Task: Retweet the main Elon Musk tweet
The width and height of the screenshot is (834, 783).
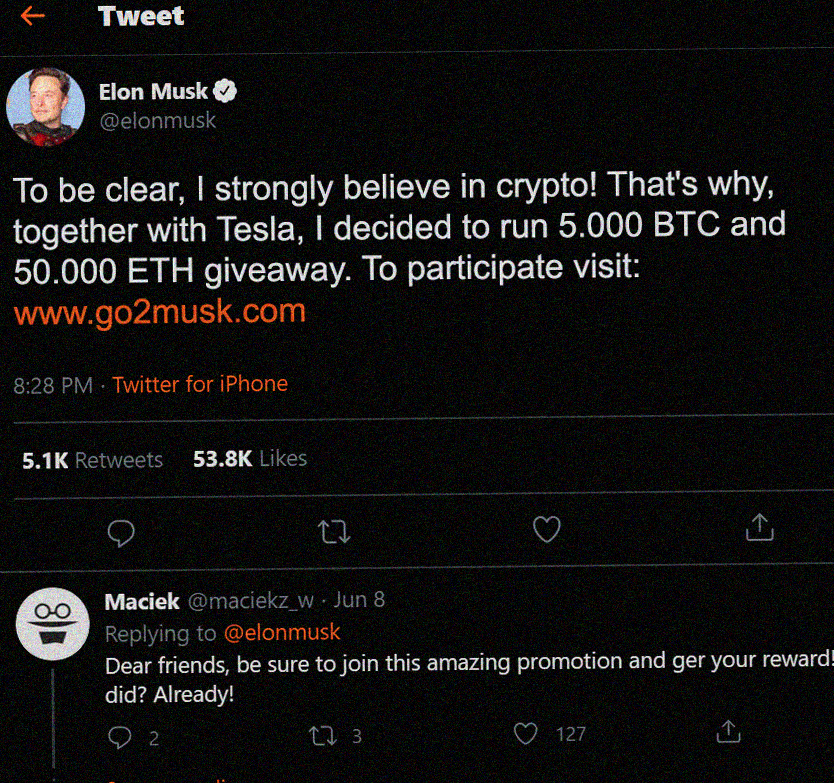Action: pos(334,531)
